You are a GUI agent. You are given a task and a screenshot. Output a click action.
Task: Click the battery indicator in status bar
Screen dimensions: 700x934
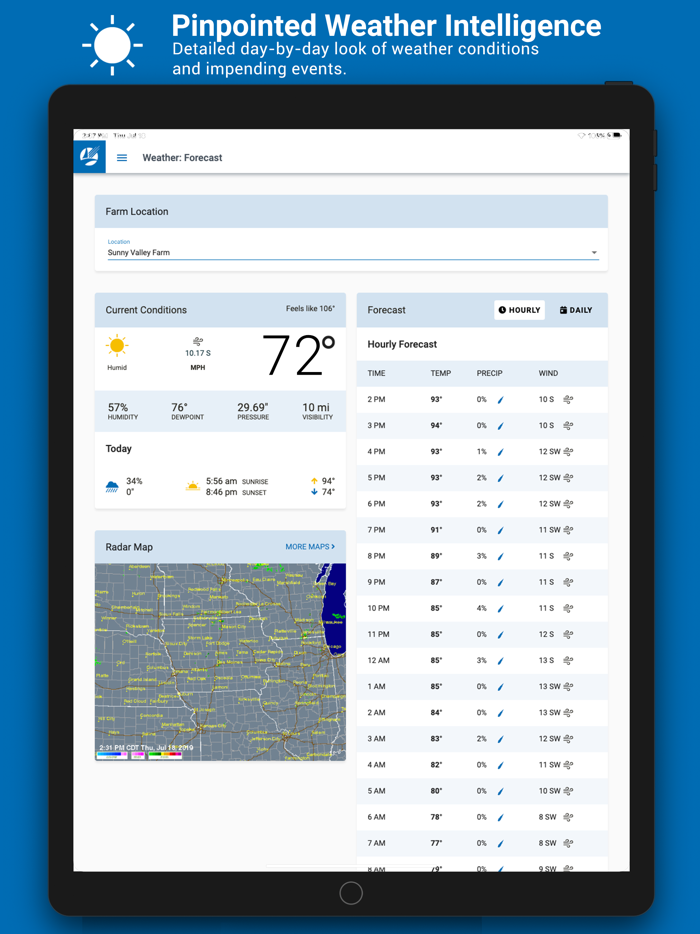click(x=617, y=136)
